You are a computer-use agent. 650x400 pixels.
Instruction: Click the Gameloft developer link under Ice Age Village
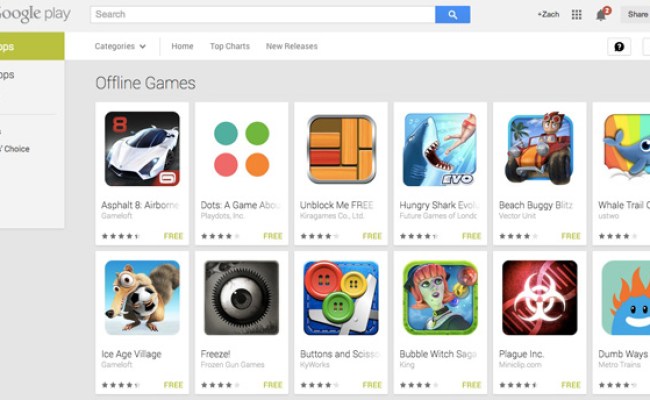(116, 365)
